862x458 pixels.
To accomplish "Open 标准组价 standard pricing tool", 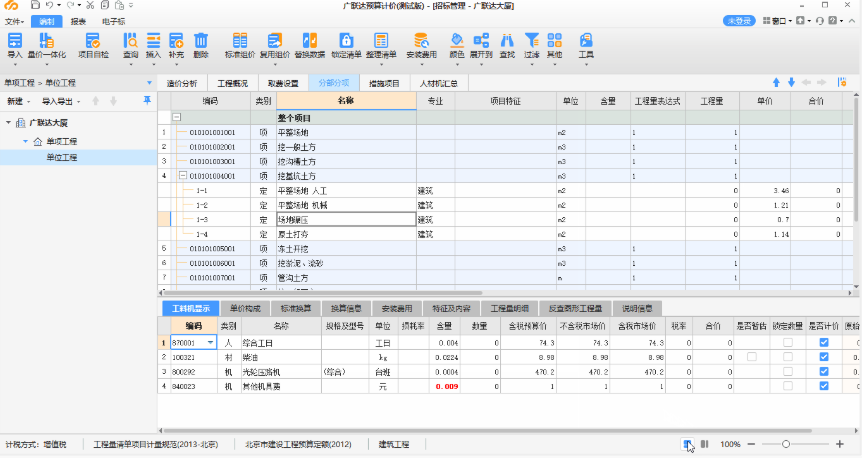I will 240,44.
